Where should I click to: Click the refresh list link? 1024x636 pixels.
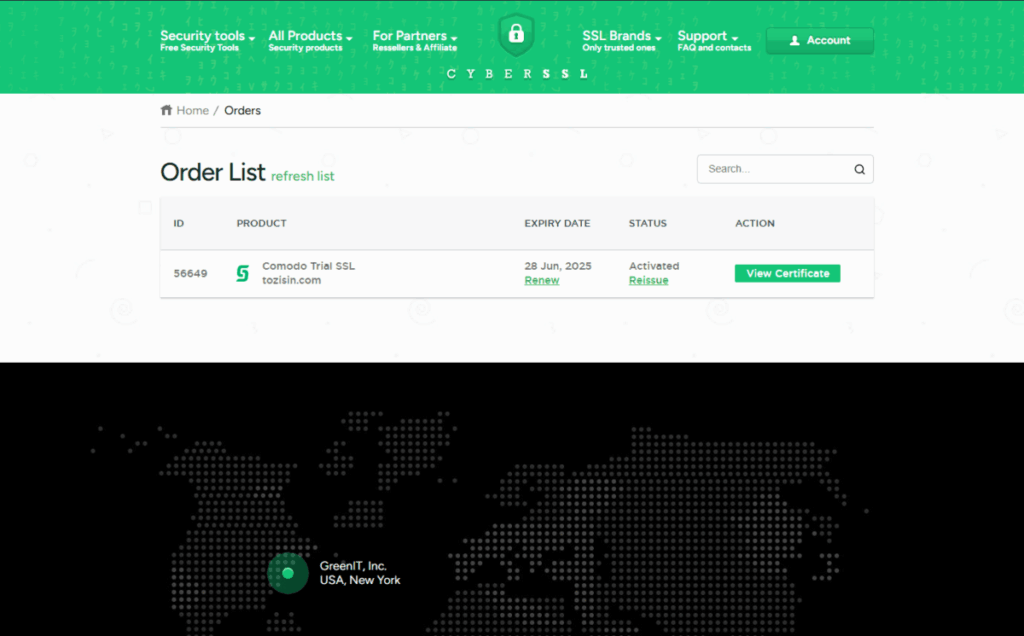click(x=302, y=176)
